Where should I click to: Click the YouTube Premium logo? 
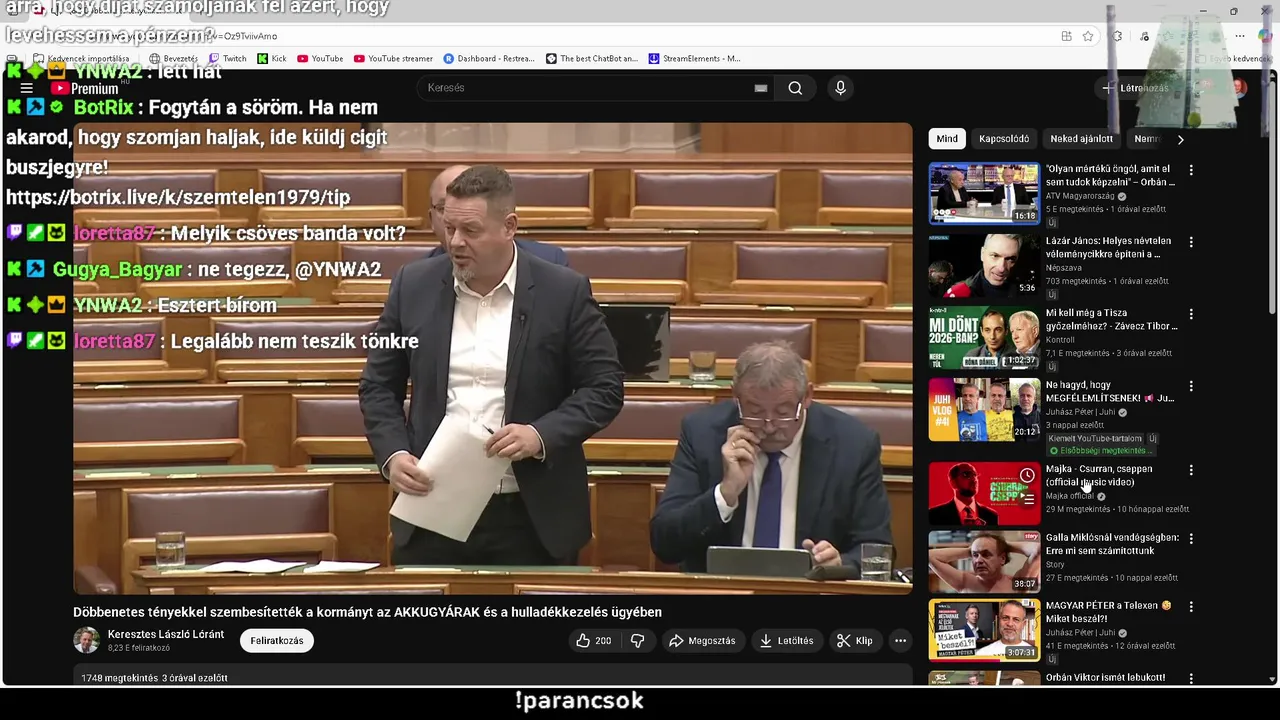pos(85,88)
